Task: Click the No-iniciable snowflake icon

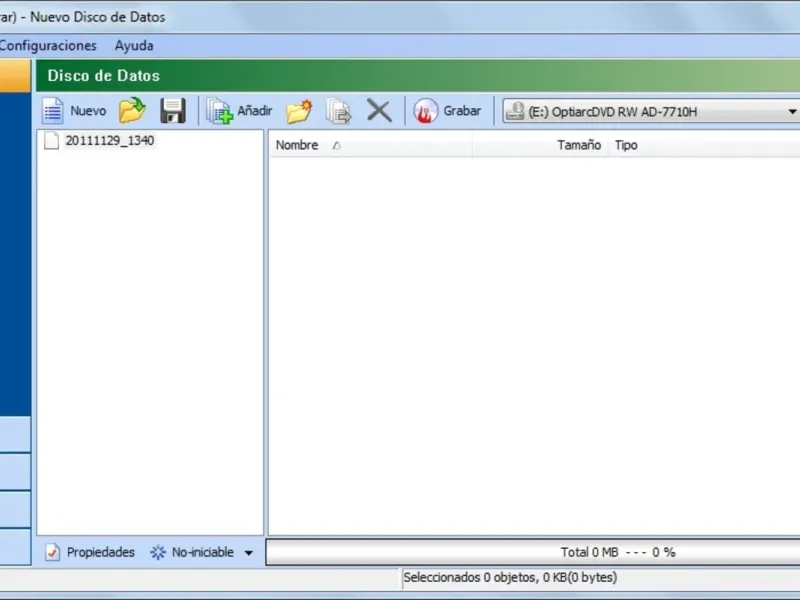Action: 158,553
